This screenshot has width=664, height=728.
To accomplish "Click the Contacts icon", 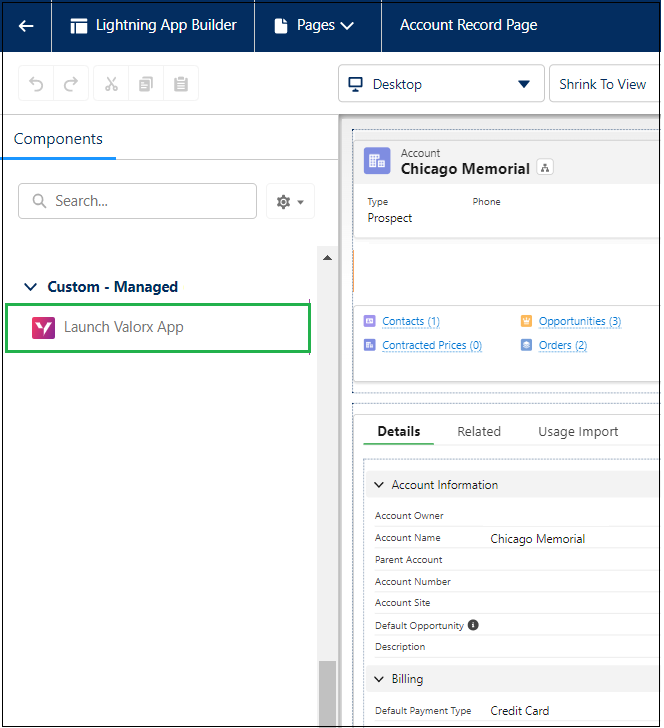I will click(370, 321).
